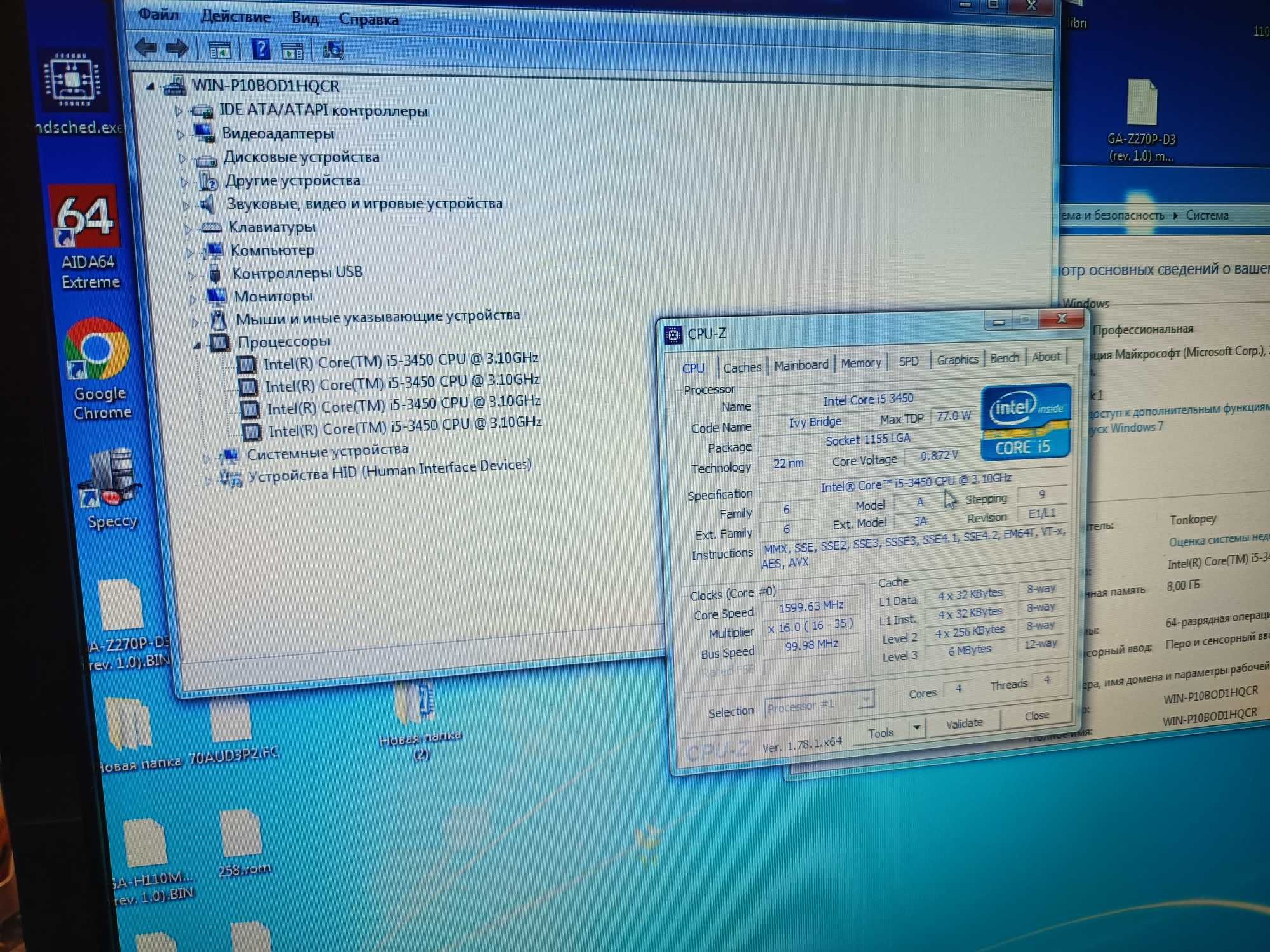
Task: Select Мыши и иные указывающие устройства node
Action: pyautogui.click(x=378, y=317)
